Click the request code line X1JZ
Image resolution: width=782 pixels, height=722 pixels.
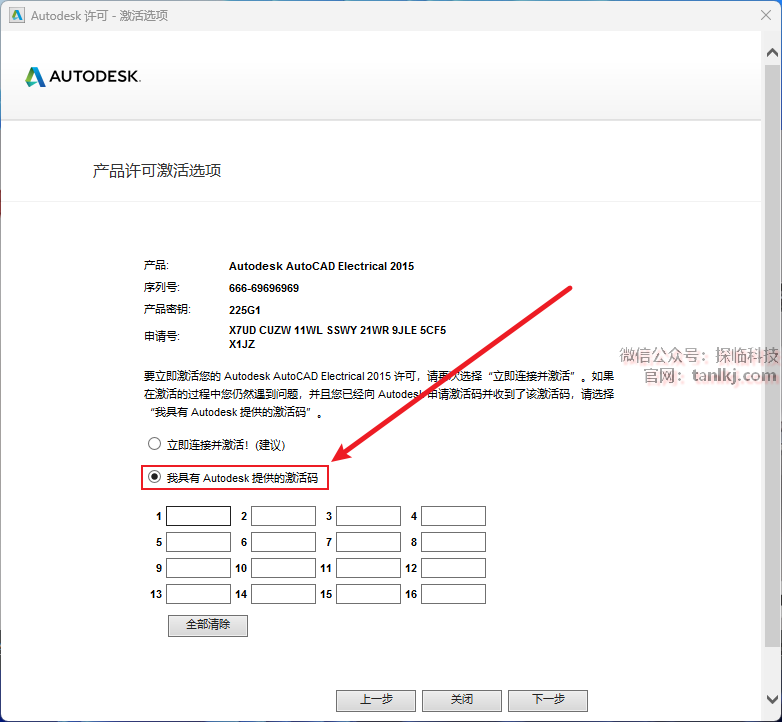(242, 344)
